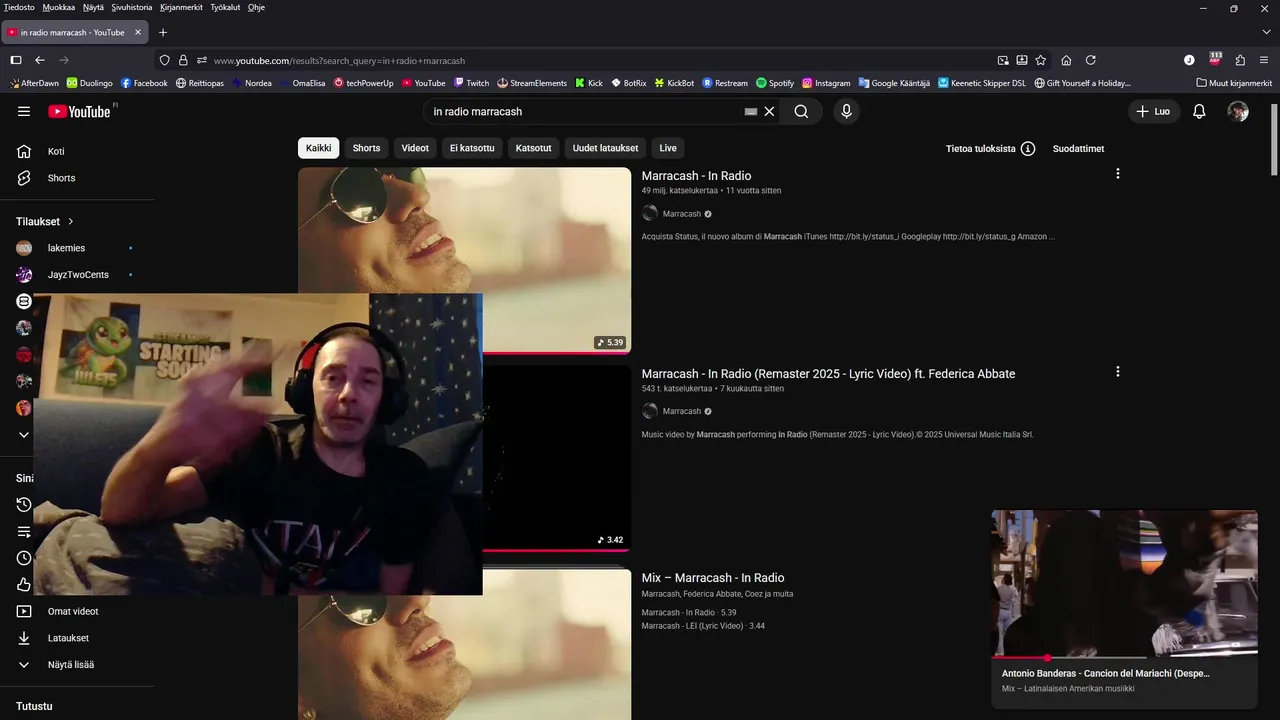This screenshot has width=1280, height=720.
Task: Click the Koti home icon in the sidebar
Action: click(24, 151)
